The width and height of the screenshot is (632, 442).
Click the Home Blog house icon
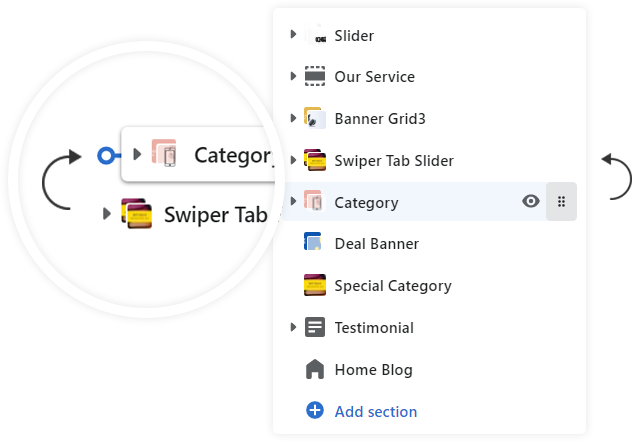(315, 369)
